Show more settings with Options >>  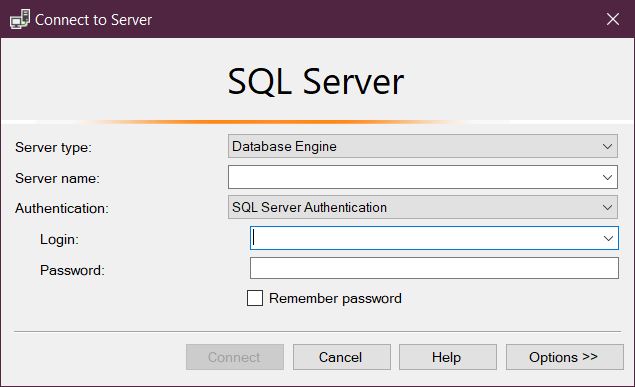click(x=565, y=357)
